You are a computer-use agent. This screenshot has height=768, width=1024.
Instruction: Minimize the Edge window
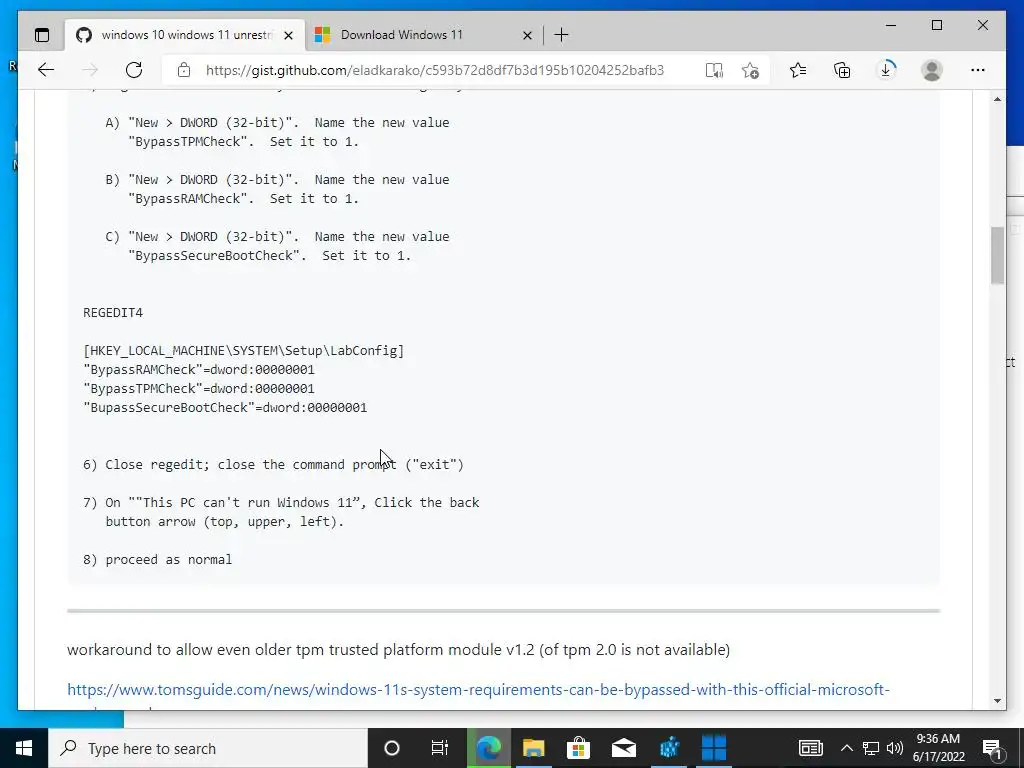click(x=891, y=25)
